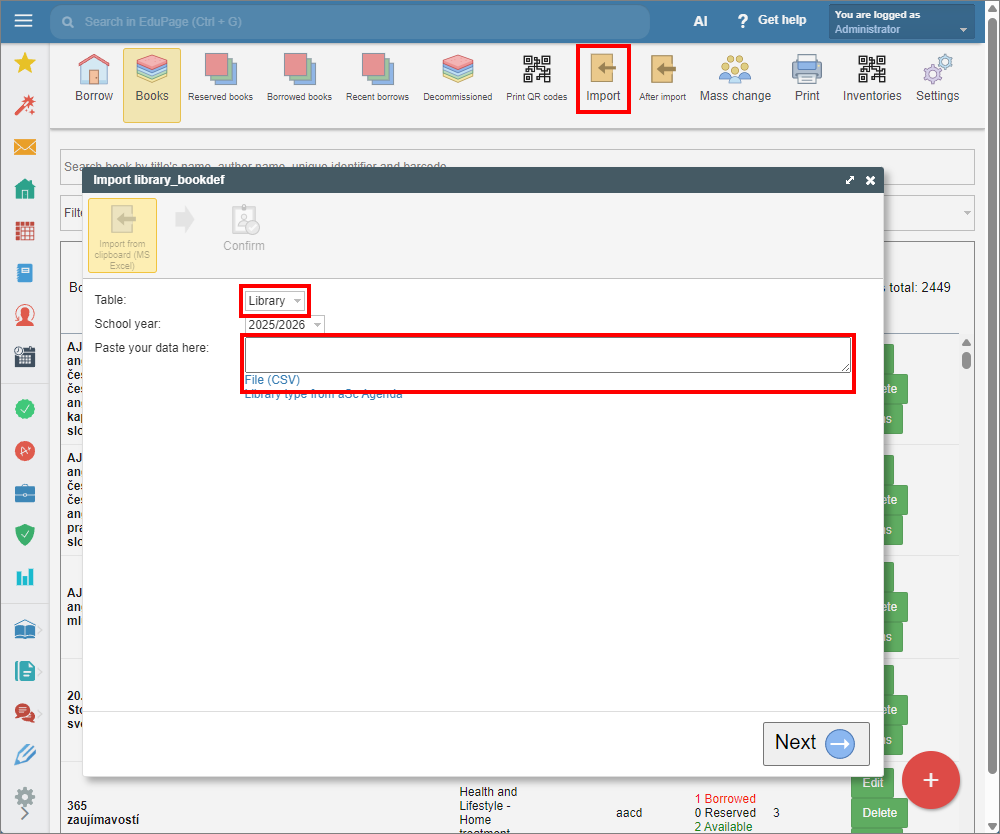Screen dimensions: 1000x834
Task: Expand the Table dropdown set to Library
Action: [x=275, y=300]
